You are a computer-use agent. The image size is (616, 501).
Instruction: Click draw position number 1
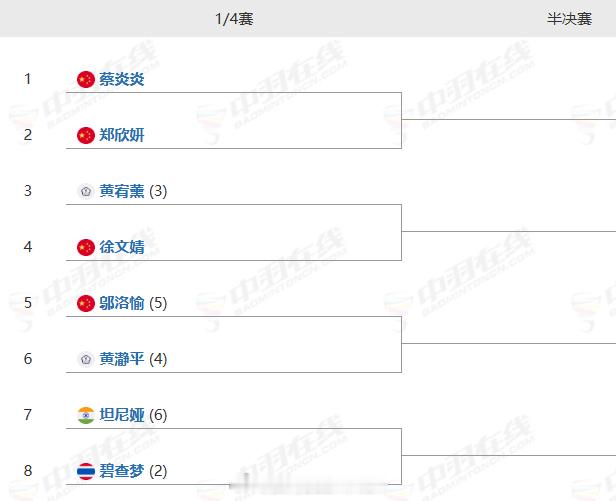28,79
